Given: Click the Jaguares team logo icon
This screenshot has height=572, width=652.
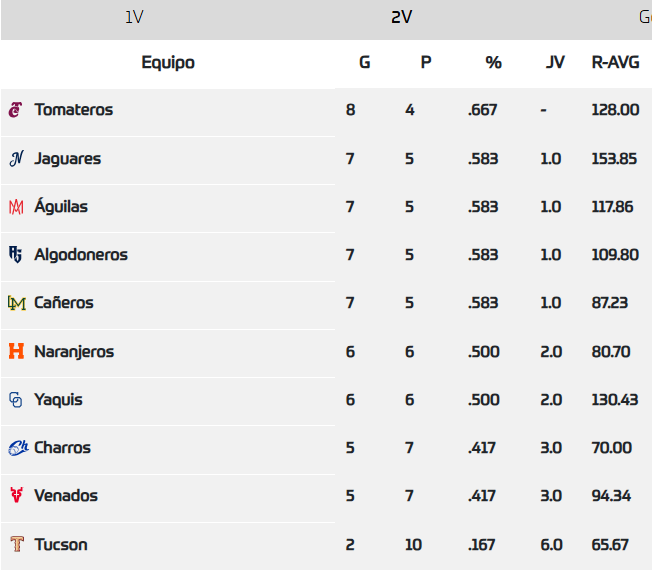Looking at the screenshot, I should (x=16, y=158).
